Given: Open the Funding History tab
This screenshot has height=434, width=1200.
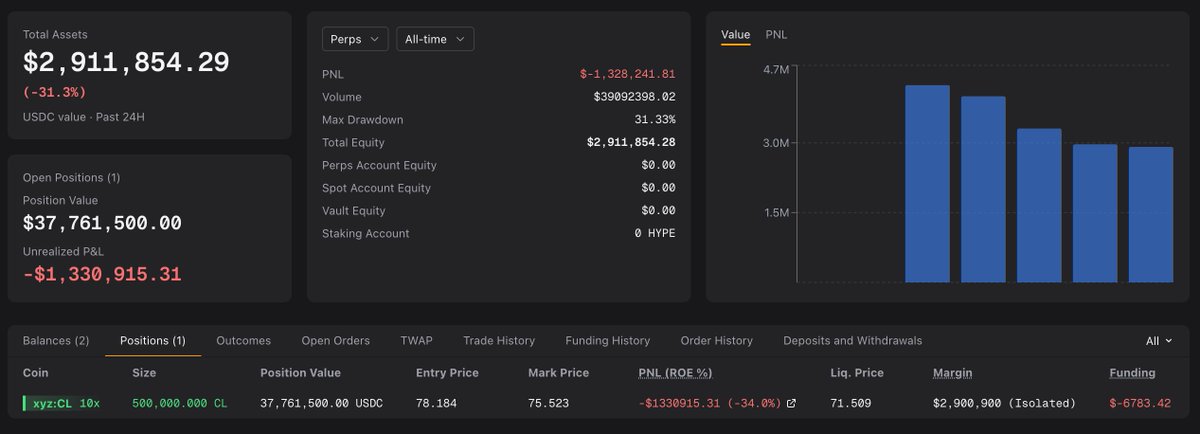Looking at the screenshot, I should (608, 341).
